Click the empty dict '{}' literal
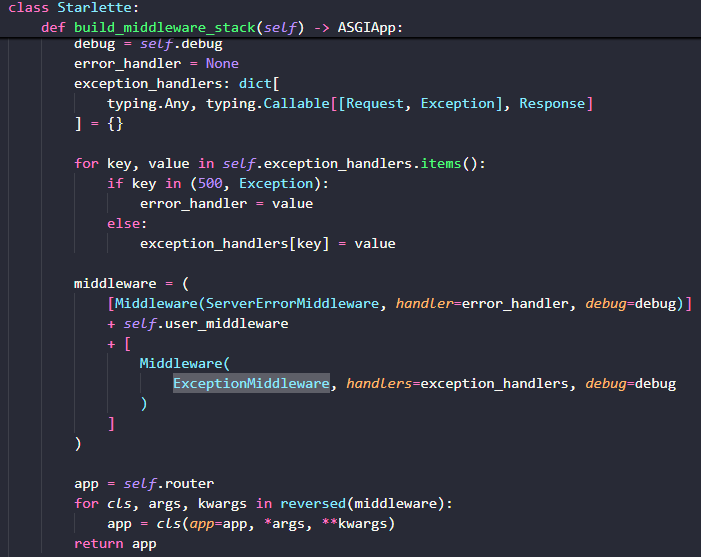Viewport: 701px width, 557px height. coord(115,124)
